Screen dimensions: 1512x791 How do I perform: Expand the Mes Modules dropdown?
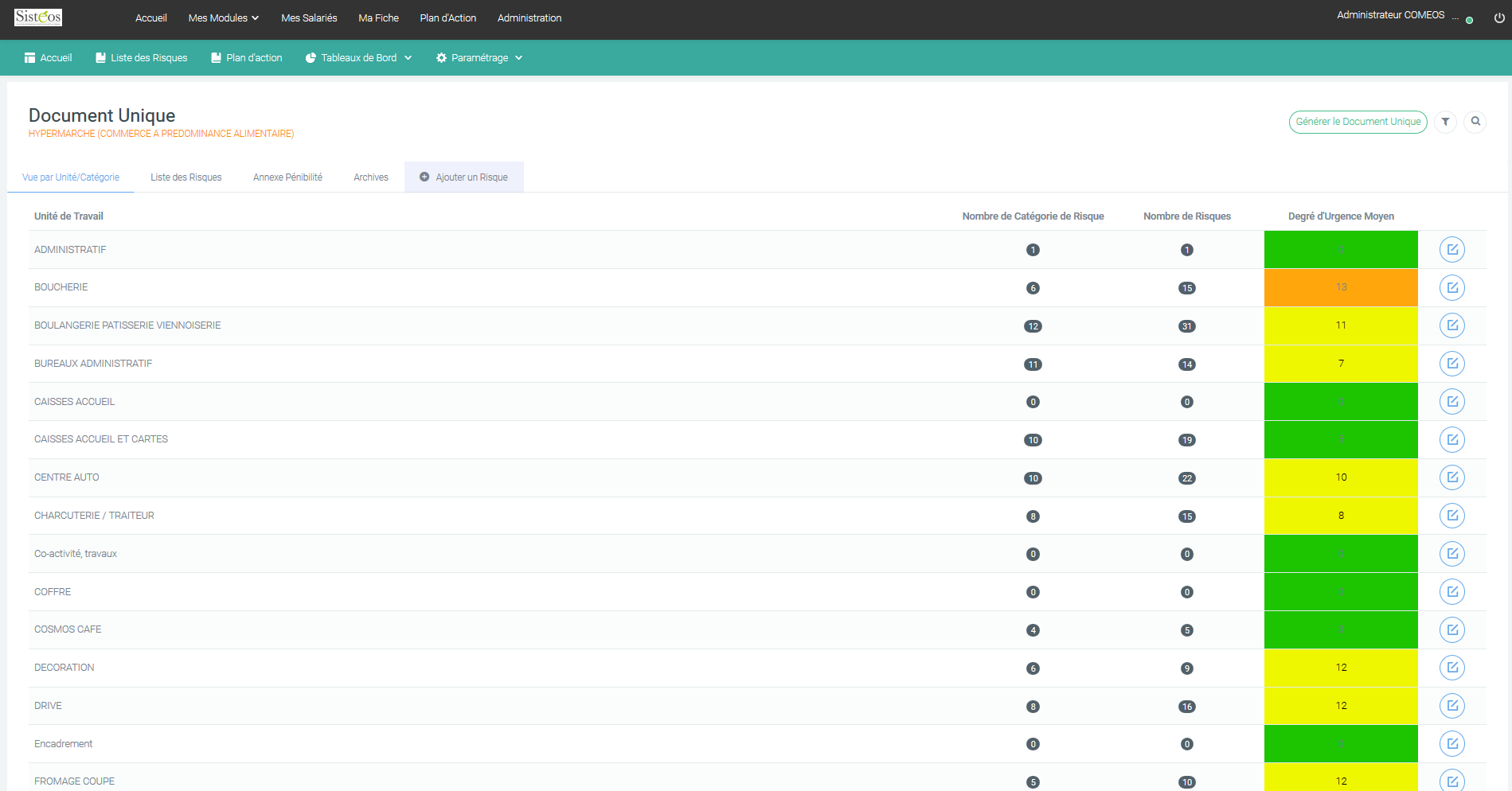[x=224, y=18]
